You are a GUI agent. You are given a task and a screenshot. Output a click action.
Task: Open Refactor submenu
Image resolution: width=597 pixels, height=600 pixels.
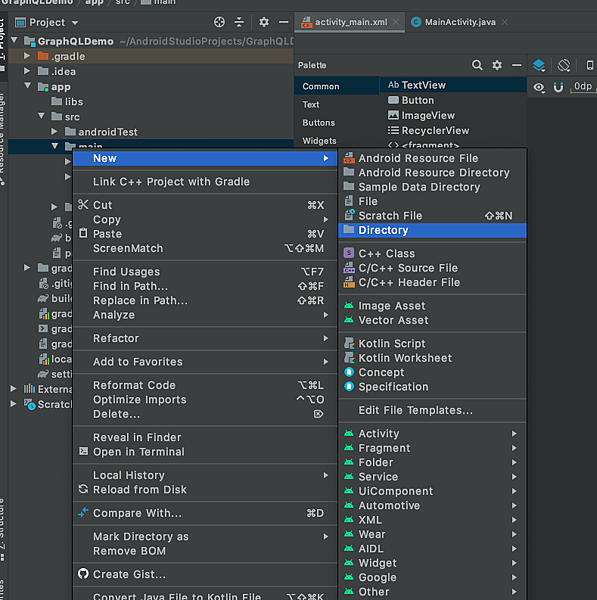point(205,338)
